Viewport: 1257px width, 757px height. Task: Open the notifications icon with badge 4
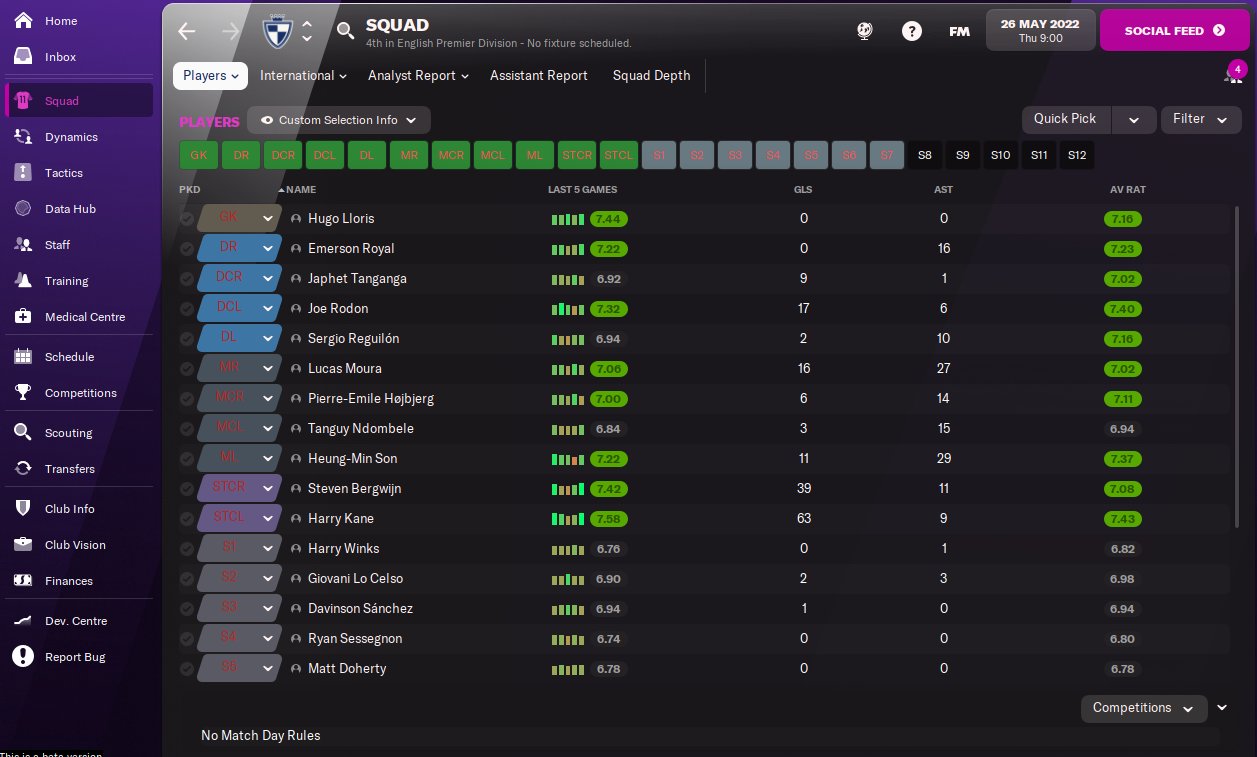click(1233, 74)
